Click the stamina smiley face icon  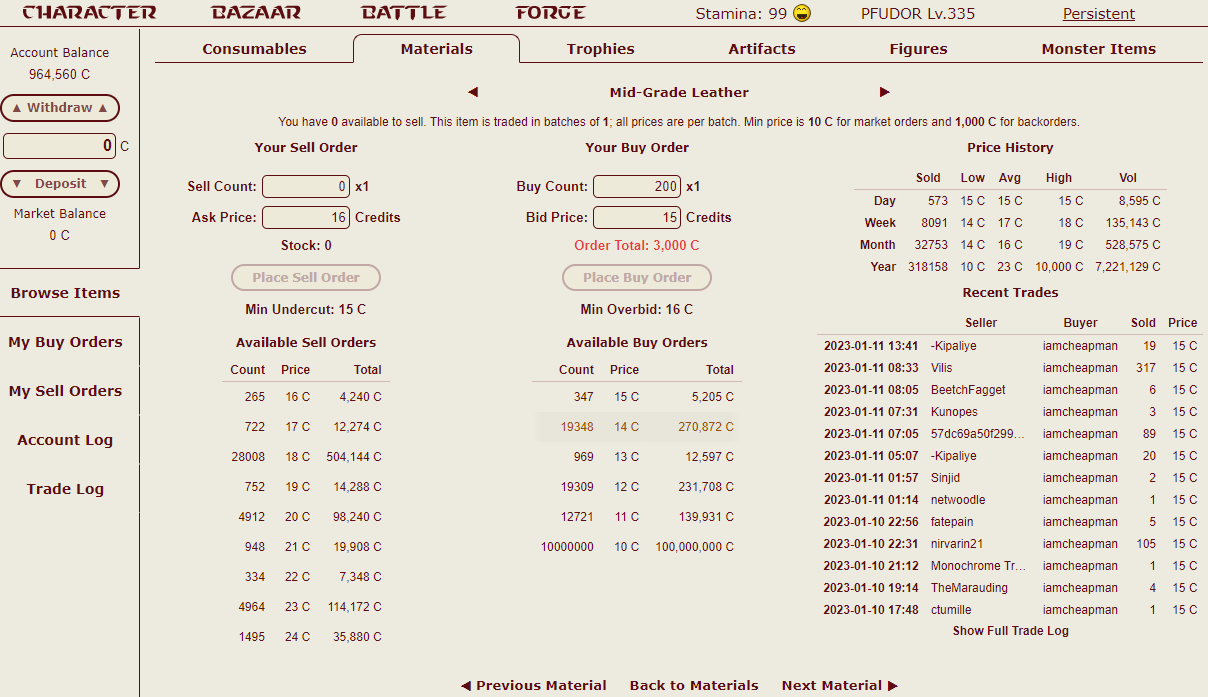click(801, 13)
